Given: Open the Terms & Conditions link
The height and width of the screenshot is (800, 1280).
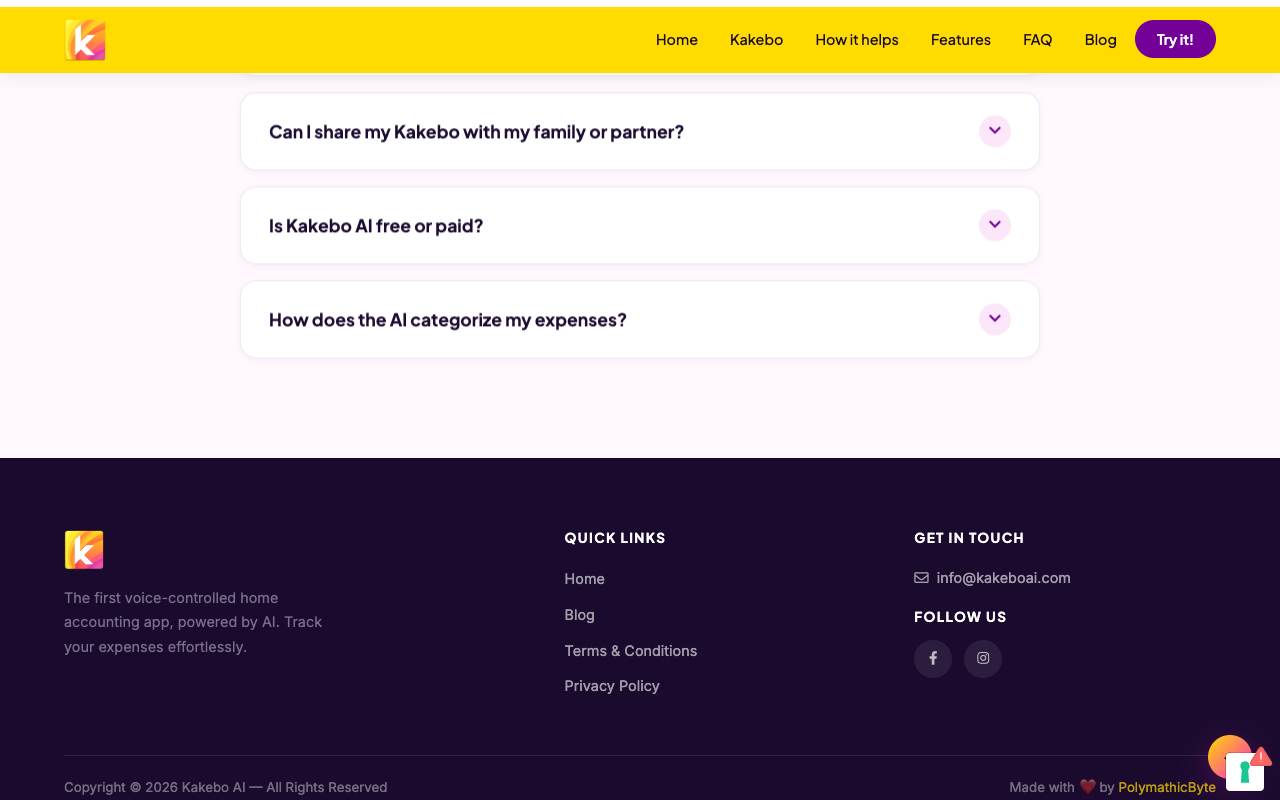Looking at the screenshot, I should click(x=630, y=651).
